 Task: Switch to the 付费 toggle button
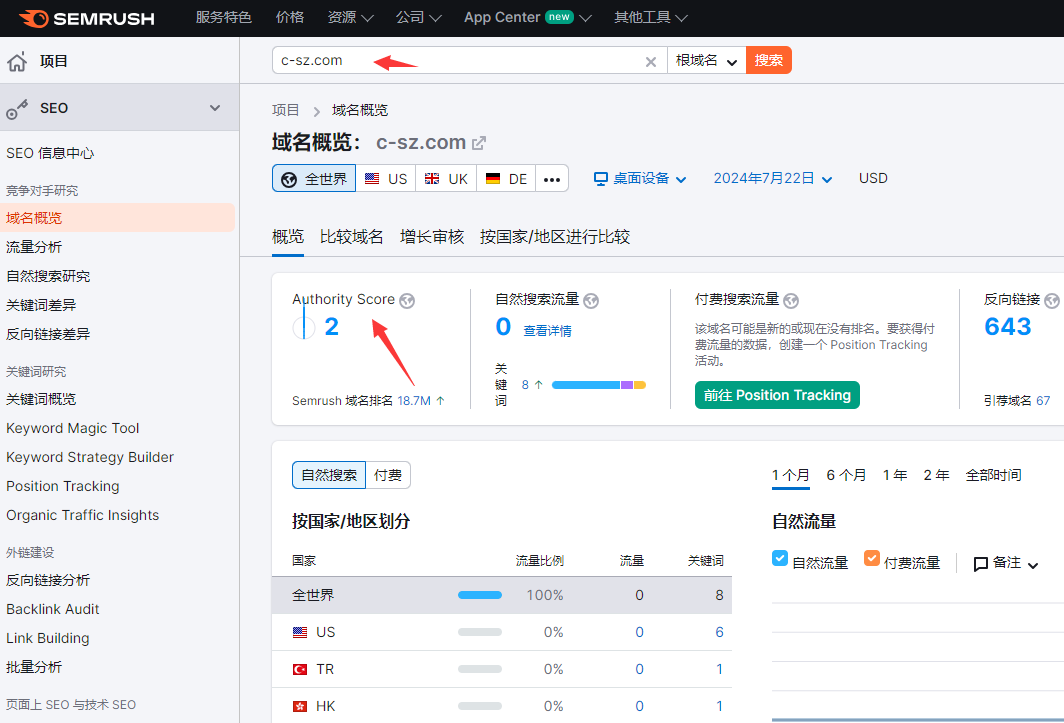tap(387, 475)
